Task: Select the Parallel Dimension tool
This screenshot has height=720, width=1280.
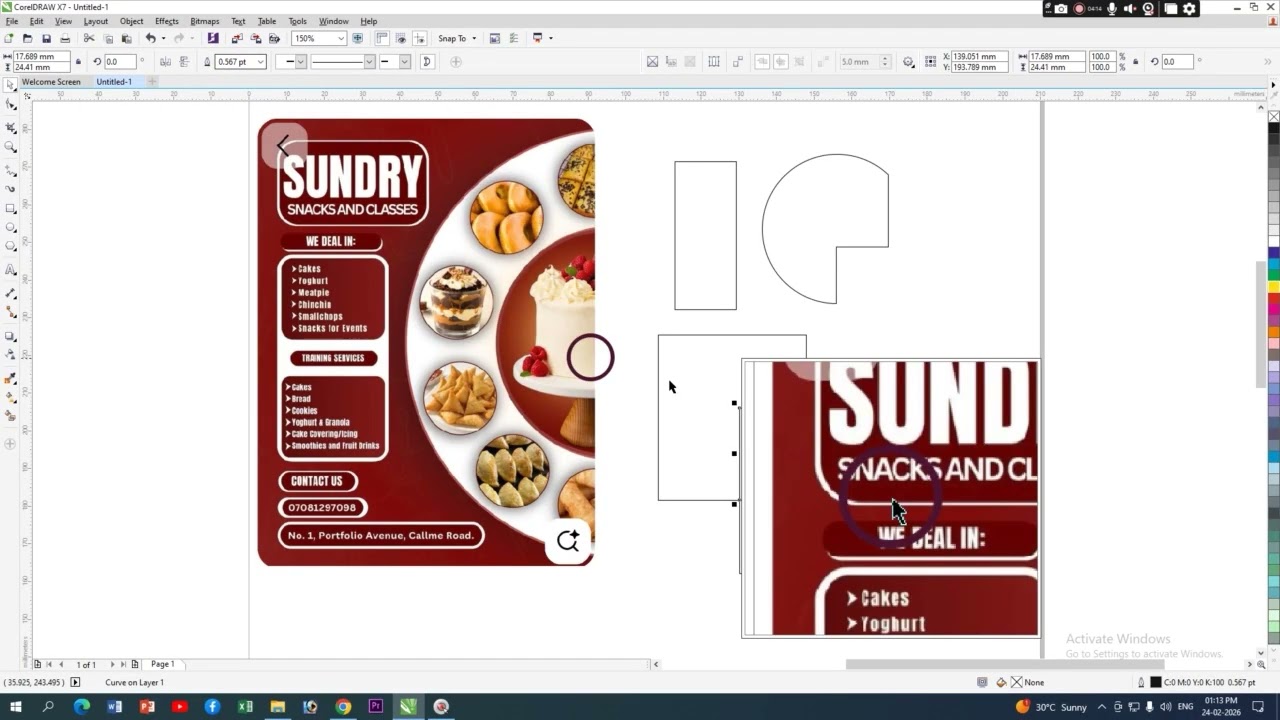Action: click(11, 293)
